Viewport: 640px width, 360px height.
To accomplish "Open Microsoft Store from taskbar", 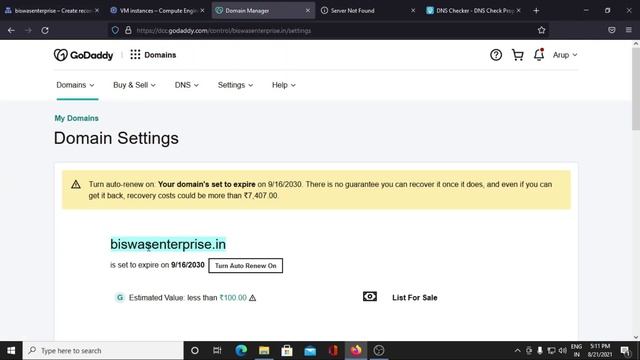I will (x=287, y=351).
